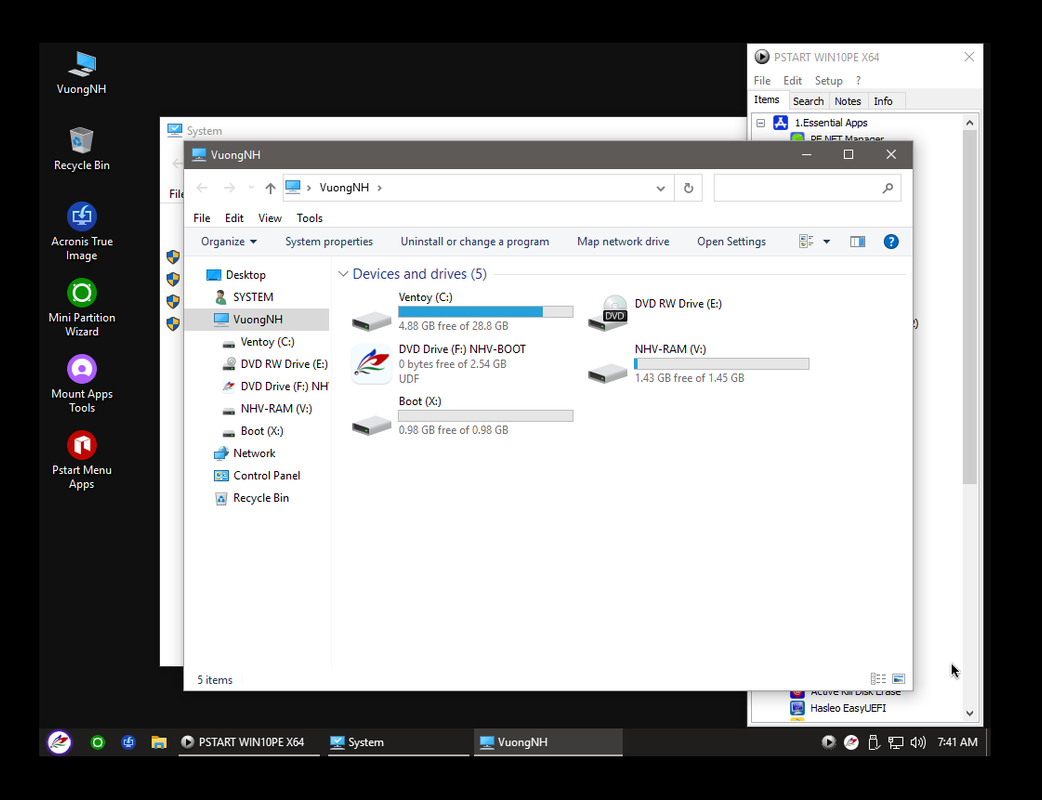Open the network tray icon
Image resolution: width=1042 pixels, height=800 pixels.
(x=896, y=742)
